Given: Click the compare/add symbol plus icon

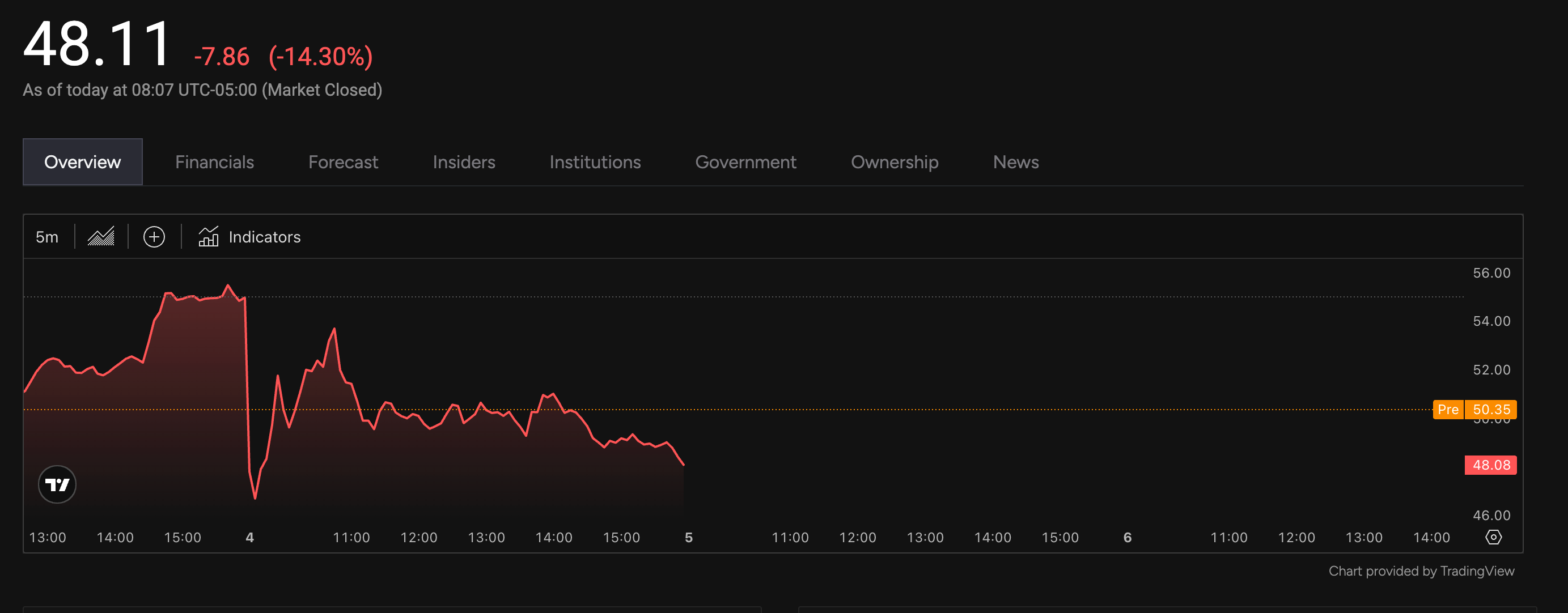Looking at the screenshot, I should coord(154,237).
